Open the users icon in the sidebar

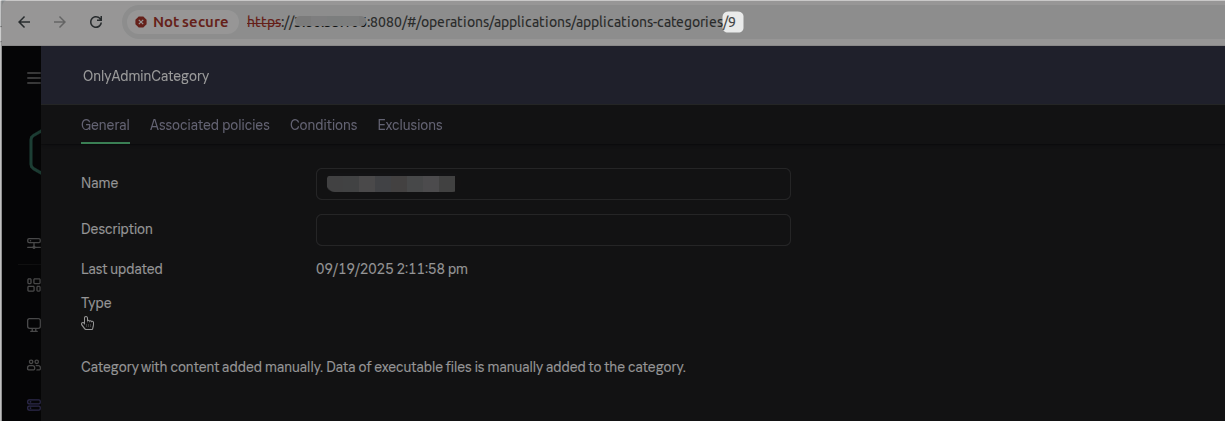pos(34,365)
